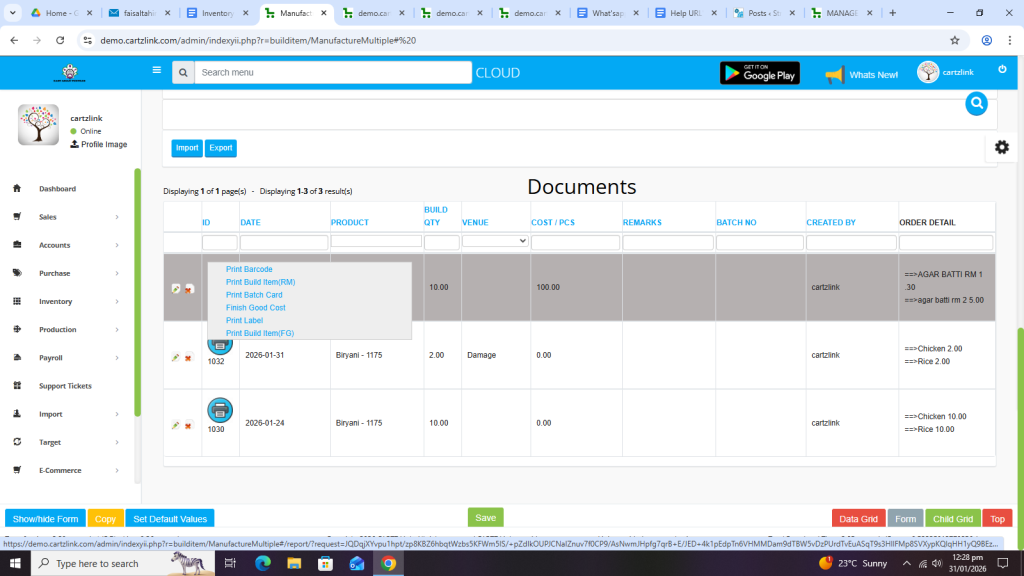Click the edit pencil for record 1032

pyautogui.click(x=176, y=357)
